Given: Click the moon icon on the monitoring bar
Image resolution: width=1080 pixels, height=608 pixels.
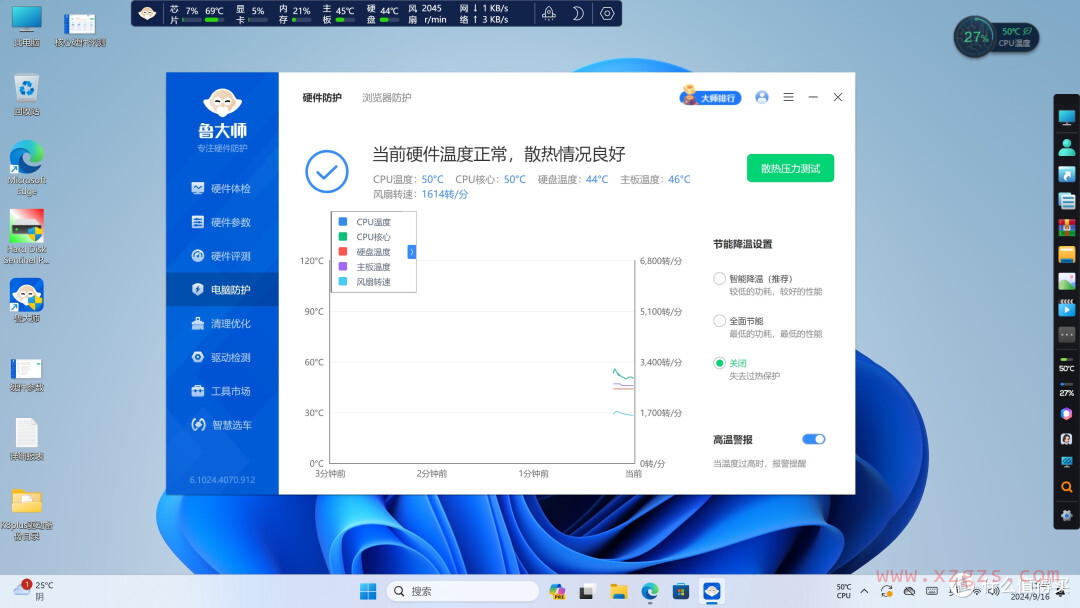Looking at the screenshot, I should coord(578,13).
